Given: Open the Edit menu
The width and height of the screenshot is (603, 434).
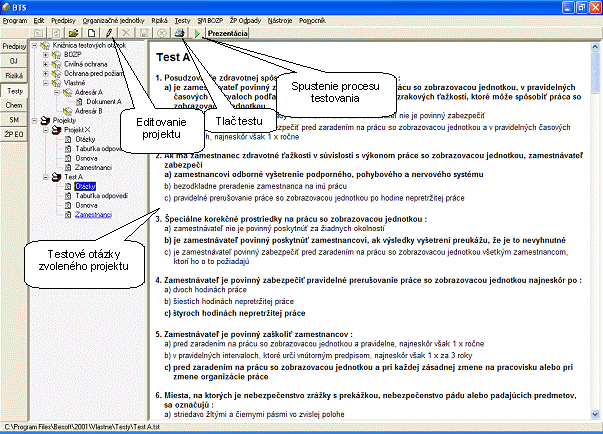Looking at the screenshot, I should 39,21.
